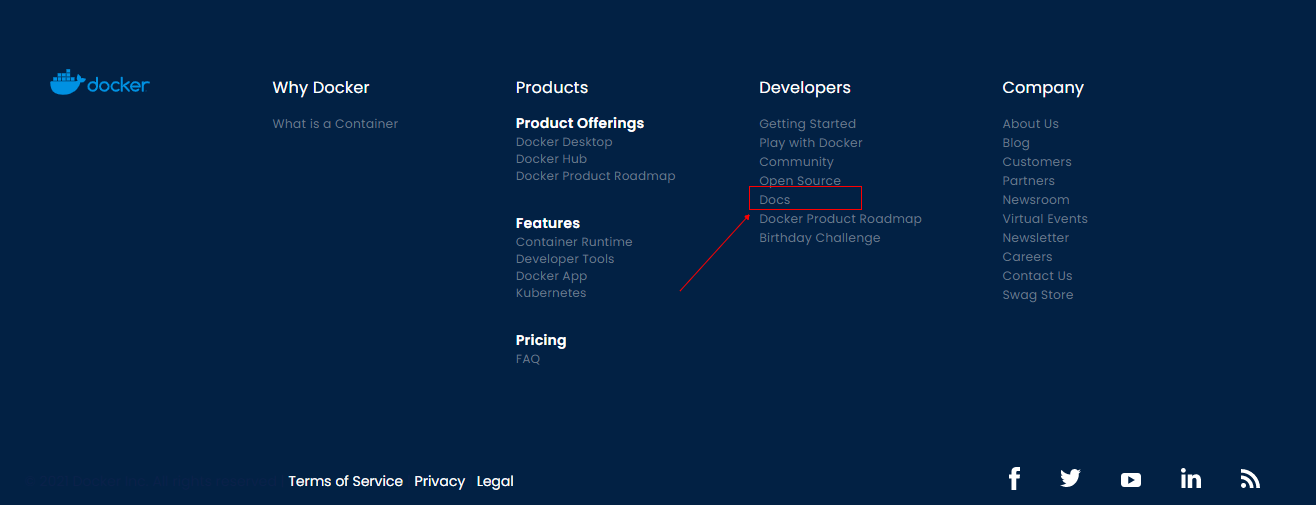
Task: Go to What is a Container
Action: [x=335, y=124]
